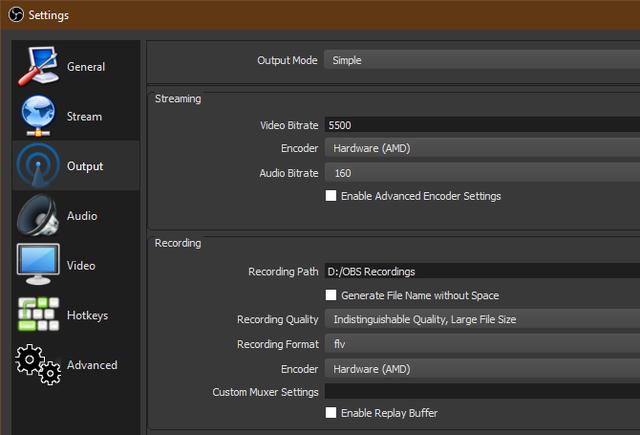640x435 pixels.
Task: Switch to the General tab label
Action: (86, 67)
